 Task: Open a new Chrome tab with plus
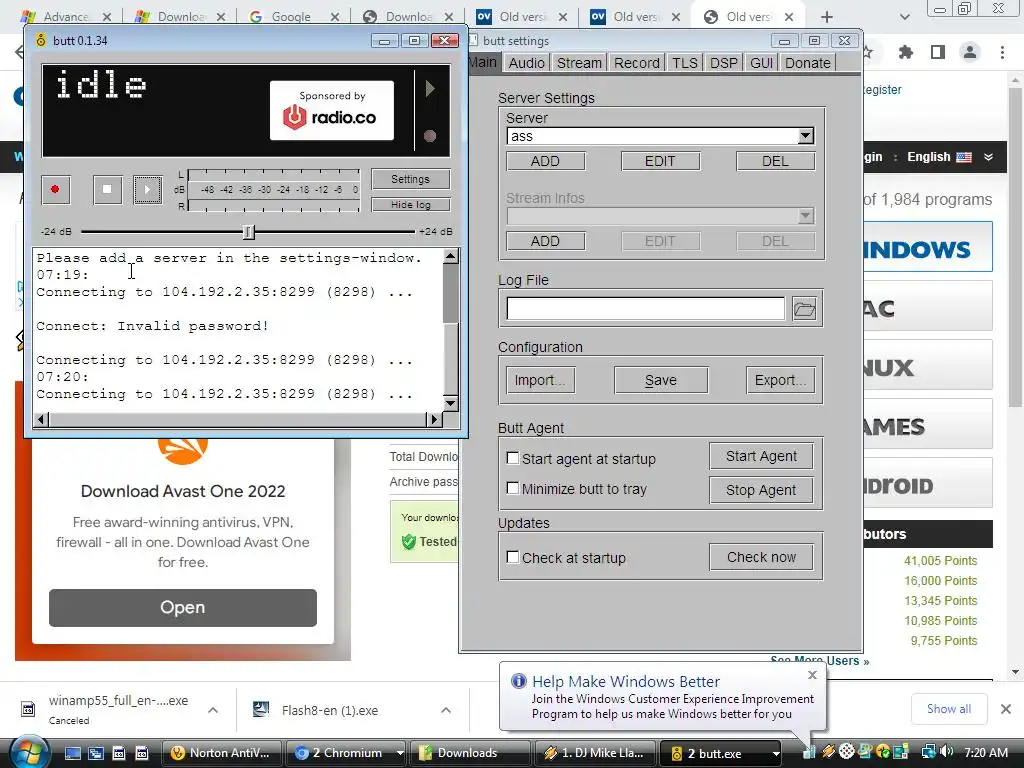[827, 17]
